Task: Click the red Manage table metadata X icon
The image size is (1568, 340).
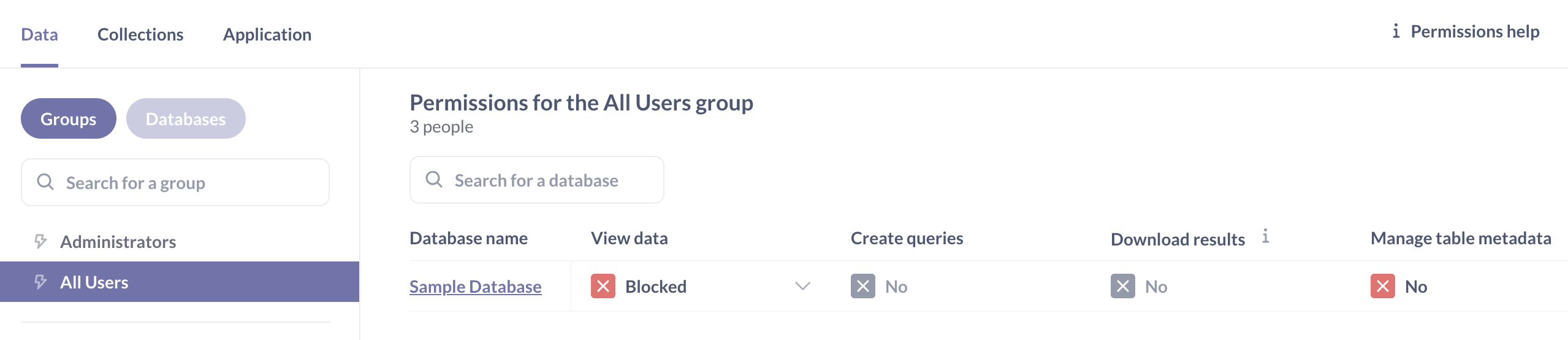Action: (x=1382, y=286)
